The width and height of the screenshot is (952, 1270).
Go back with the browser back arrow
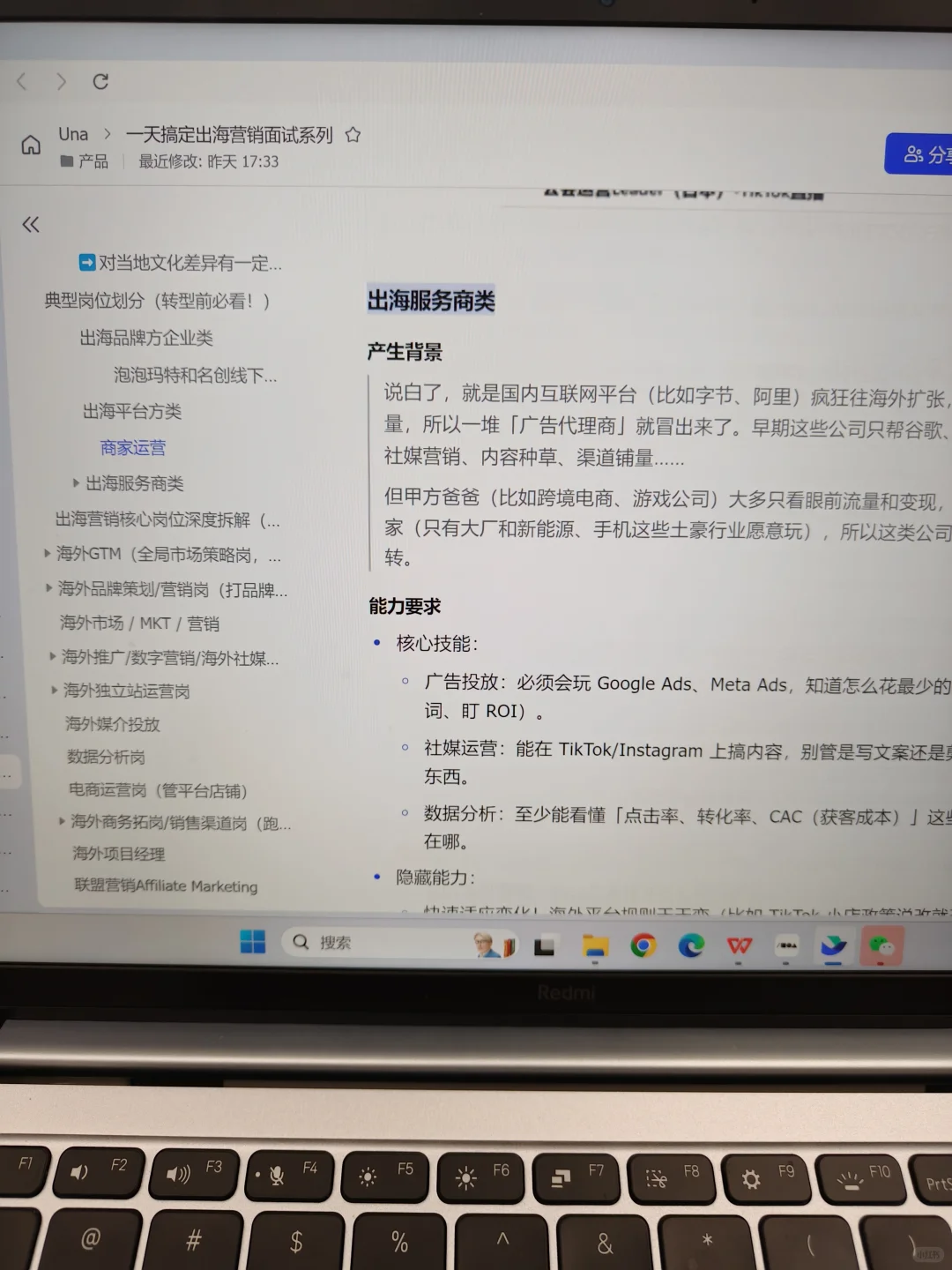22,81
